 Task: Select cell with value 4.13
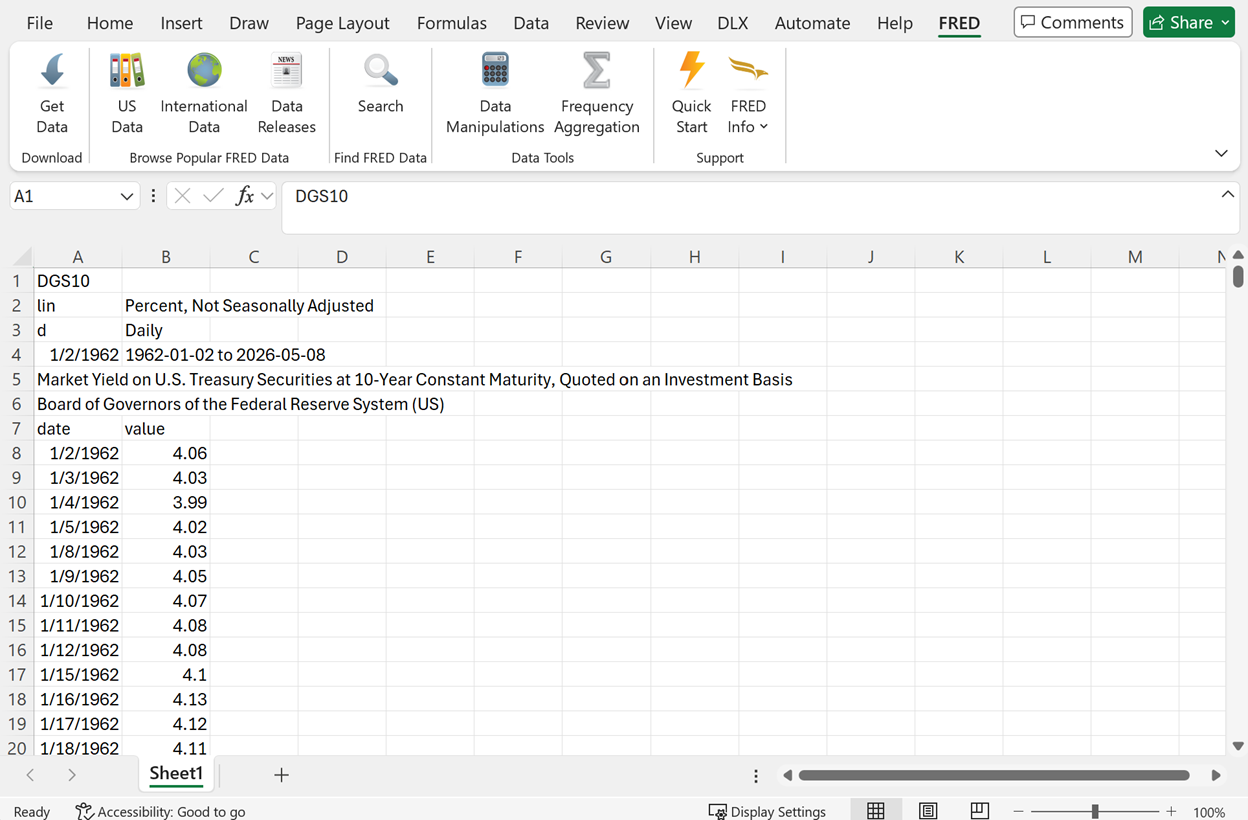166,700
